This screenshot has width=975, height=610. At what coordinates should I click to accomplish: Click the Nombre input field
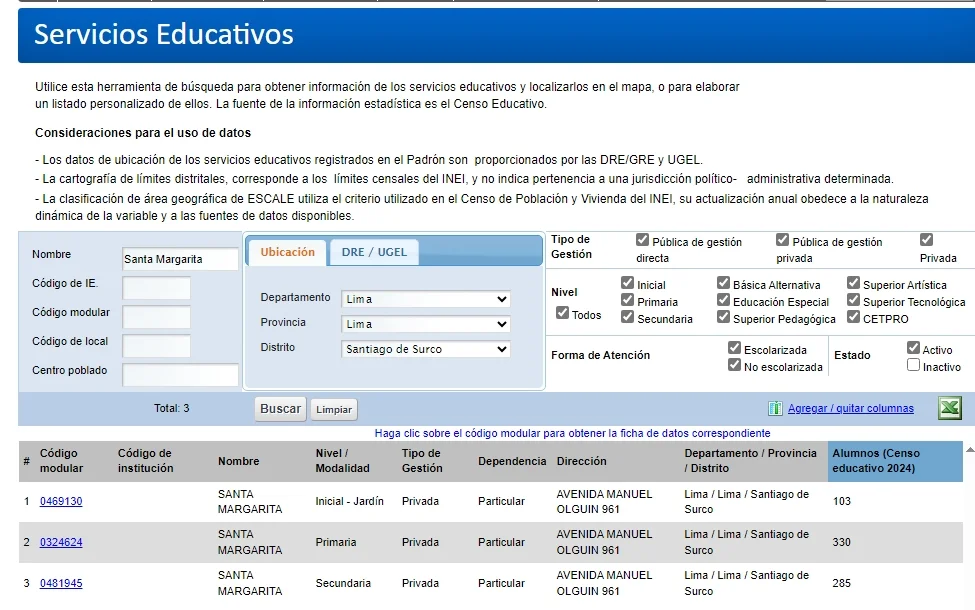tap(180, 259)
